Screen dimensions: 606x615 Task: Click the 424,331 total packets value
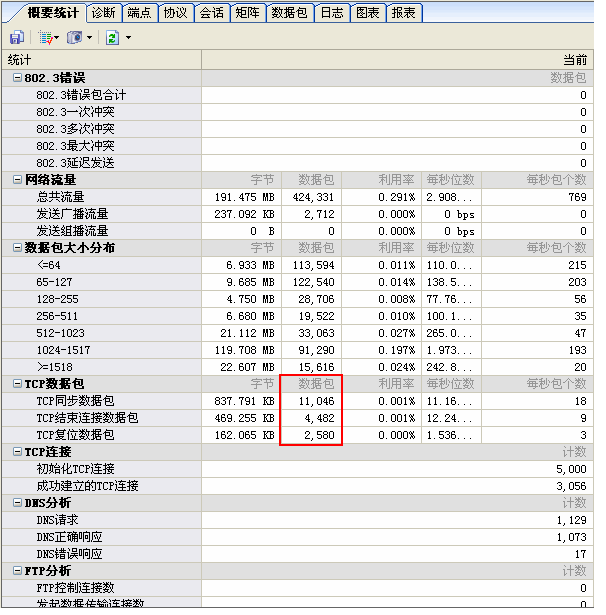click(313, 197)
